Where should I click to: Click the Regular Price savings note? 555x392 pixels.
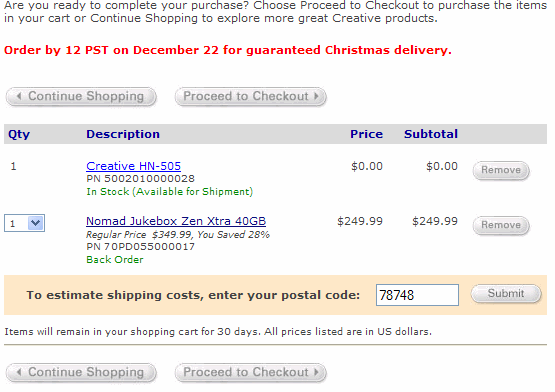click(x=178, y=234)
